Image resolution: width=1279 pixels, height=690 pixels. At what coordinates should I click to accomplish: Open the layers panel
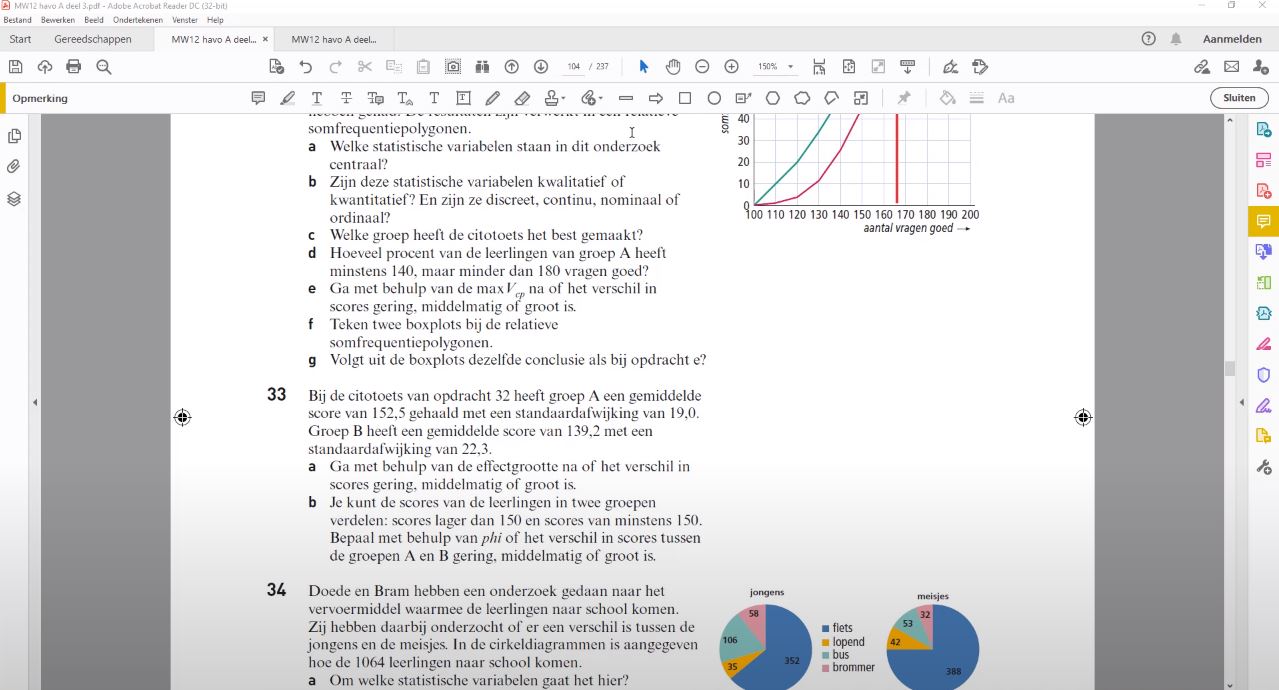coord(14,198)
